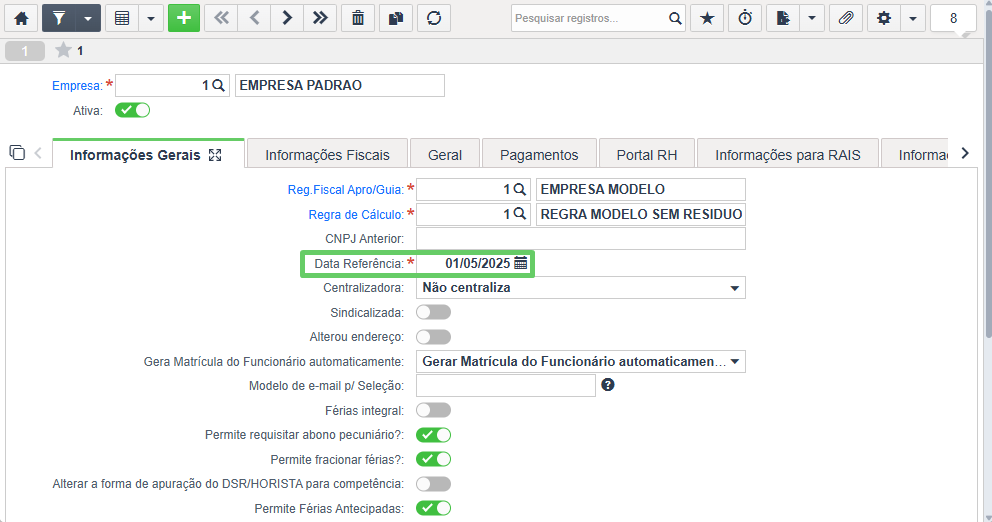Select the record tab labeled 1
Viewport: 992px width, 522px height.
25,51
